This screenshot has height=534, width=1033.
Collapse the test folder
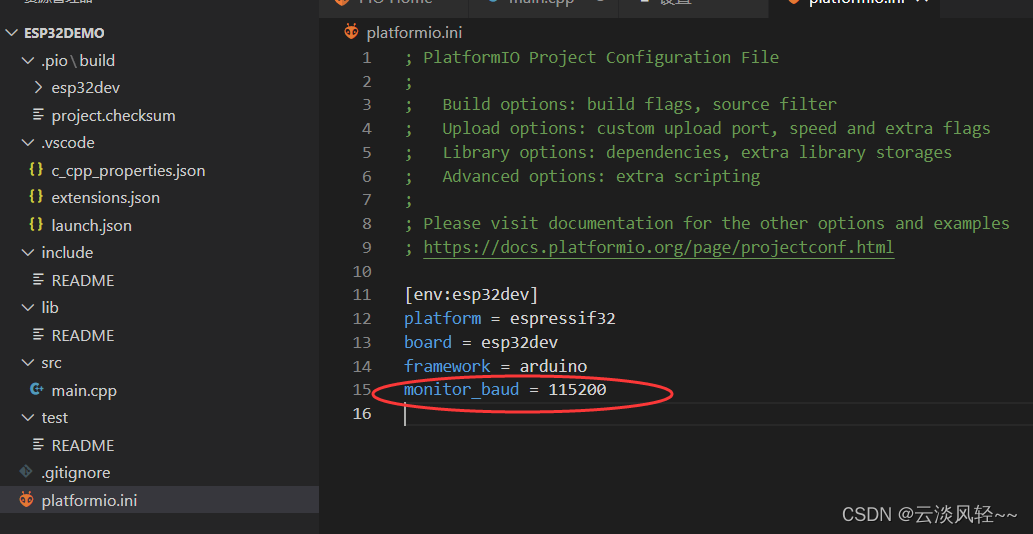28,417
